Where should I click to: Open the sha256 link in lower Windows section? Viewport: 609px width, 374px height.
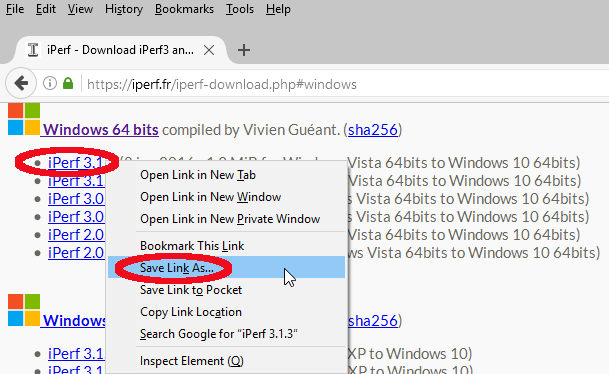[x=373, y=321]
